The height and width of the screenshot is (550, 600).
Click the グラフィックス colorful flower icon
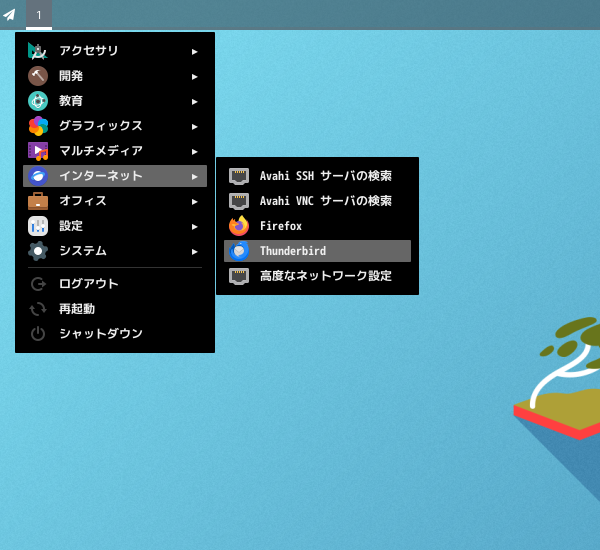click(x=38, y=126)
